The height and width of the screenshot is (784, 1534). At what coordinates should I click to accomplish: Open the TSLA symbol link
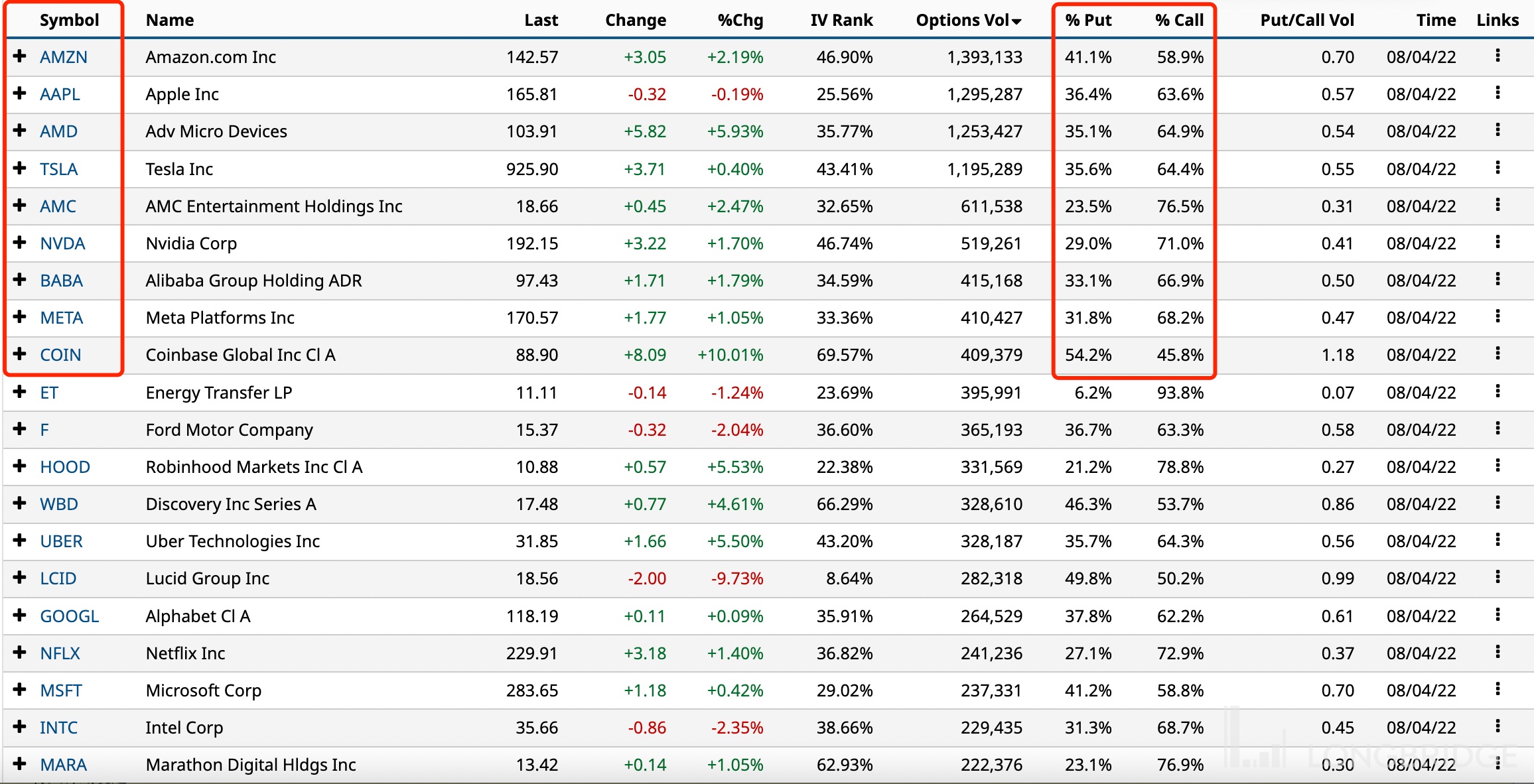58,169
